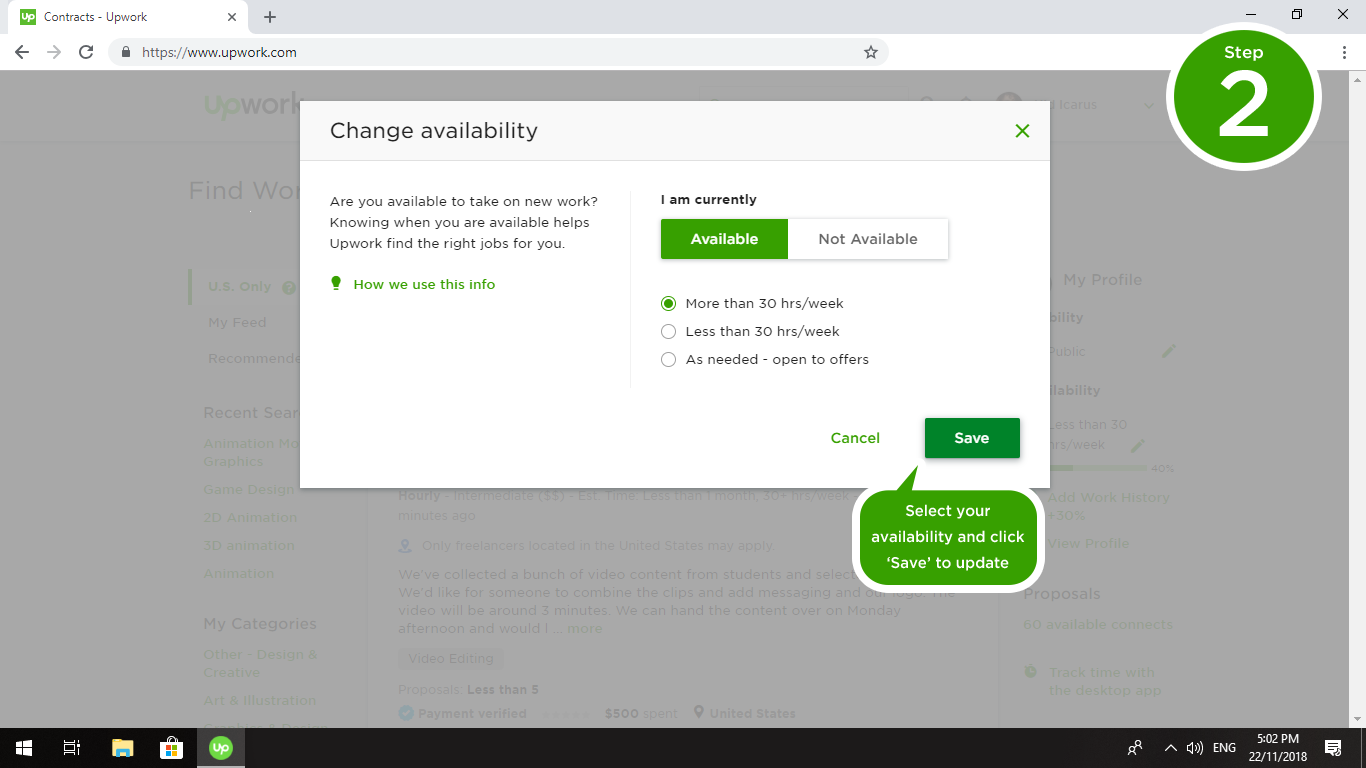The width and height of the screenshot is (1366, 768).
Task: Open the Windows Action Center notifications
Action: (1333, 748)
